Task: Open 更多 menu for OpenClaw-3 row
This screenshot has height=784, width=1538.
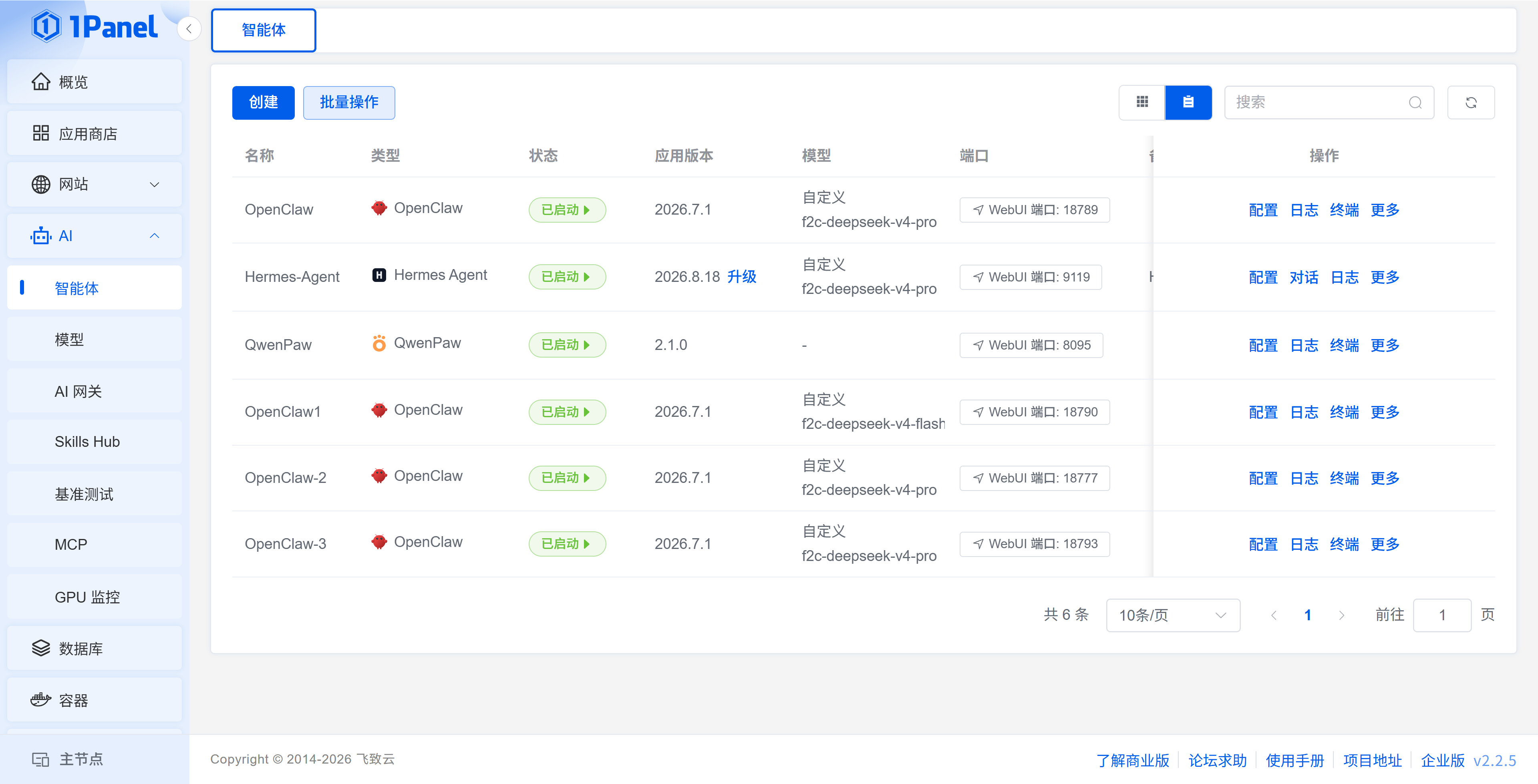Action: coord(1385,545)
